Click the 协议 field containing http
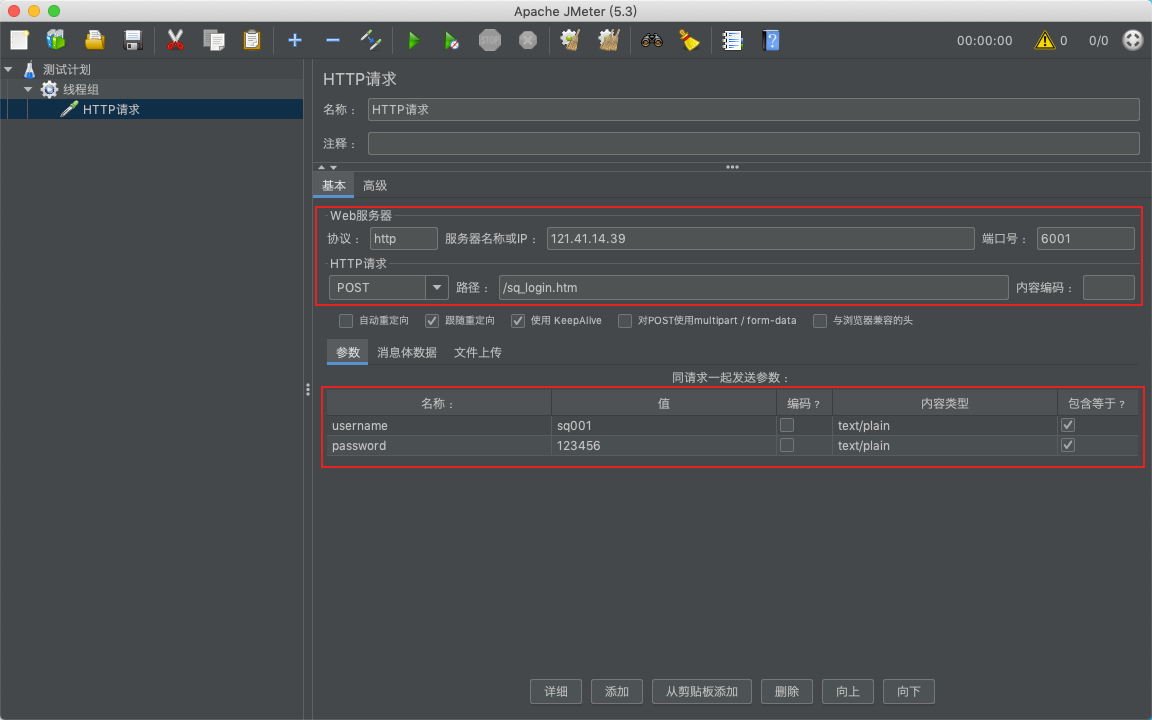Image resolution: width=1152 pixels, height=720 pixels. [403, 238]
